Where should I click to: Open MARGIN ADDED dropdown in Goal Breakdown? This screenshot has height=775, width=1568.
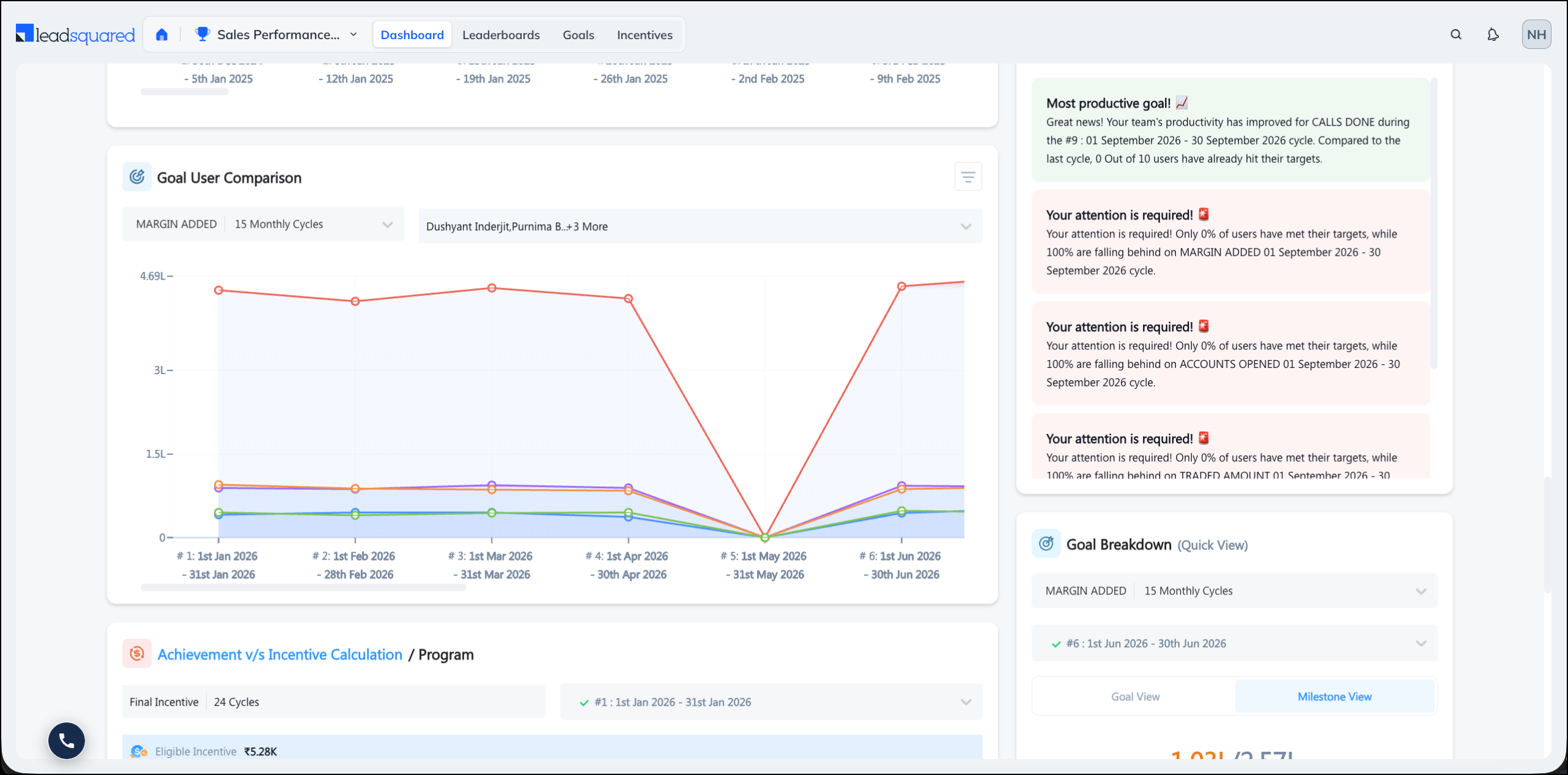(1234, 591)
